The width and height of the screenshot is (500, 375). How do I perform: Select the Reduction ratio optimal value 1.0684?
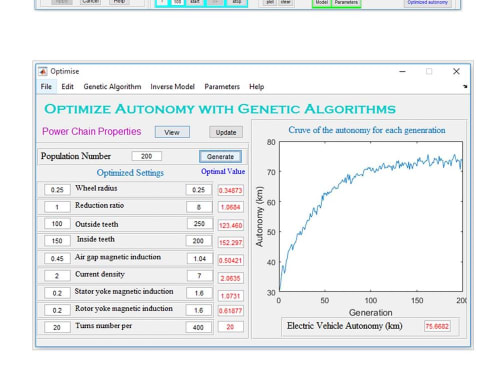[230, 207]
